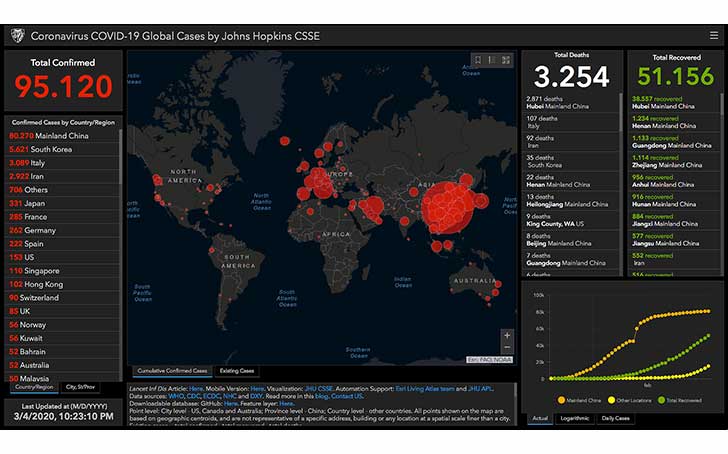This screenshot has width=728, height=454.
Task: Click the 107 deaths Italy row
Action: [x=571, y=122]
